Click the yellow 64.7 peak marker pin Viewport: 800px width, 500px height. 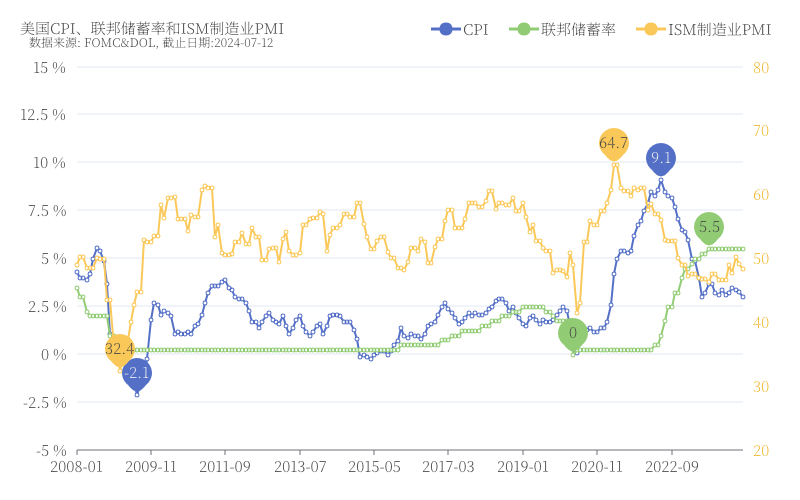click(x=614, y=144)
